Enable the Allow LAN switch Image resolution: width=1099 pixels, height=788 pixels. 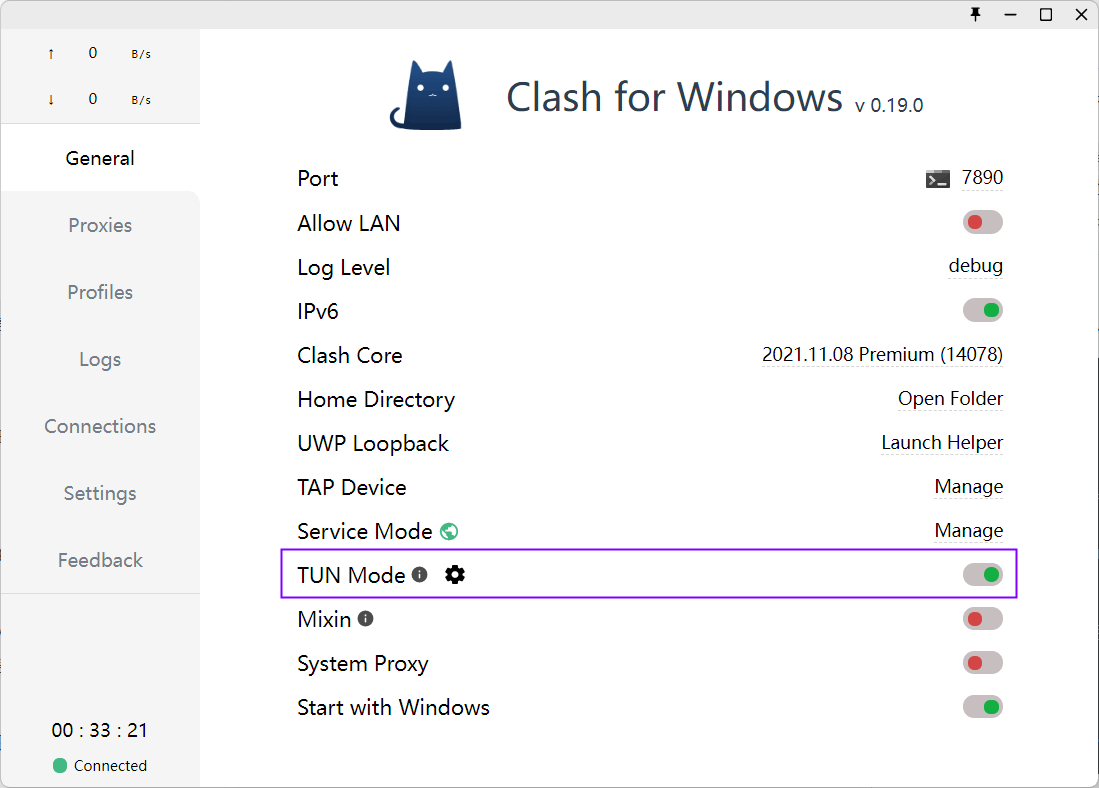982,222
